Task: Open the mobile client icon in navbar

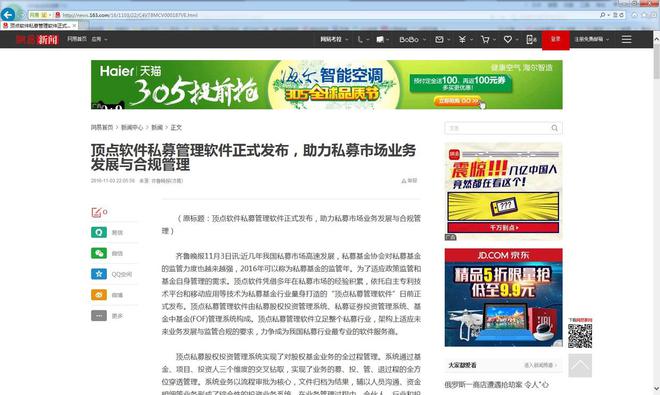Action: click(530, 39)
